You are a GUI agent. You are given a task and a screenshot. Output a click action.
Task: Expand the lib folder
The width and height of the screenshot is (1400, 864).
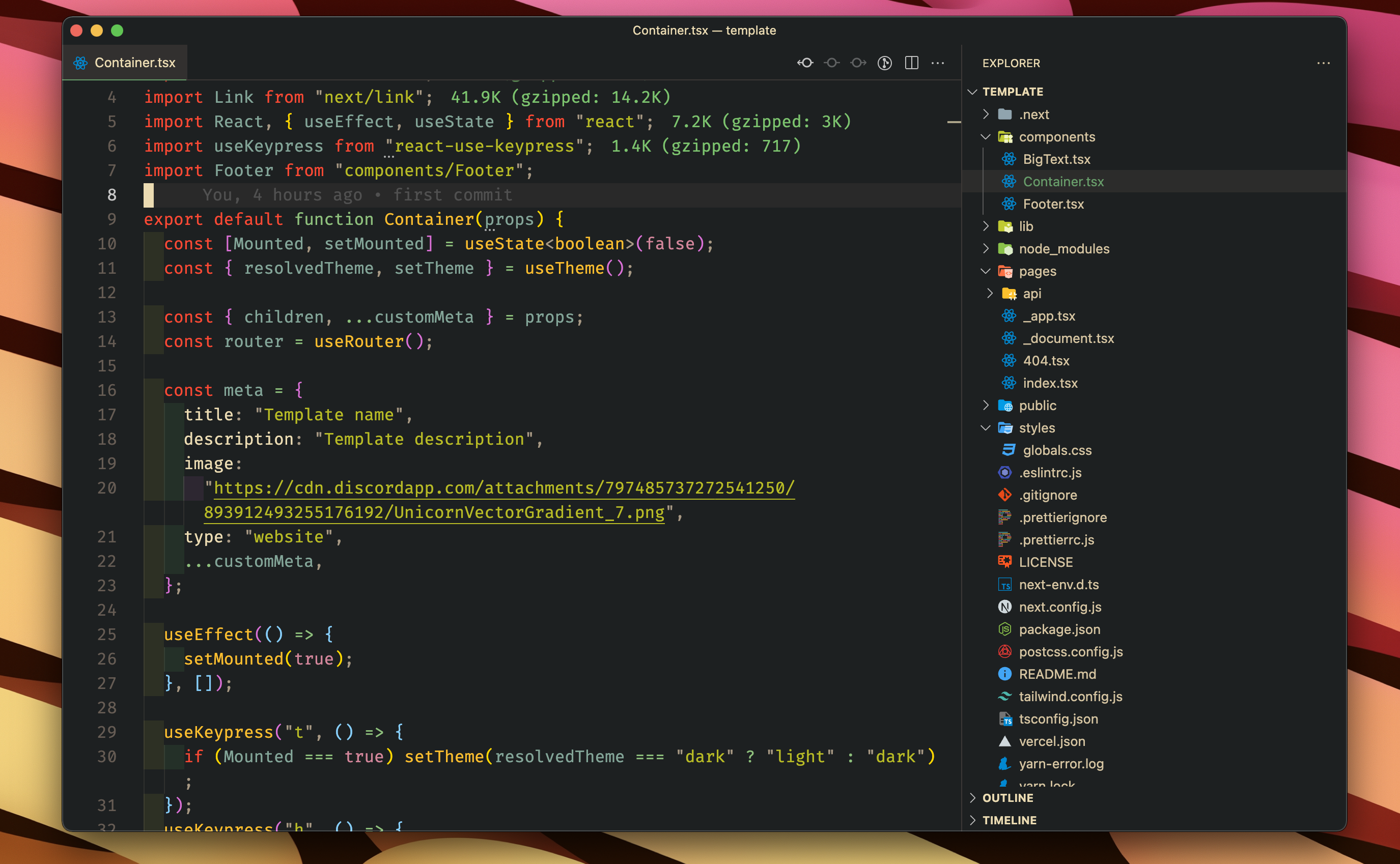986,226
